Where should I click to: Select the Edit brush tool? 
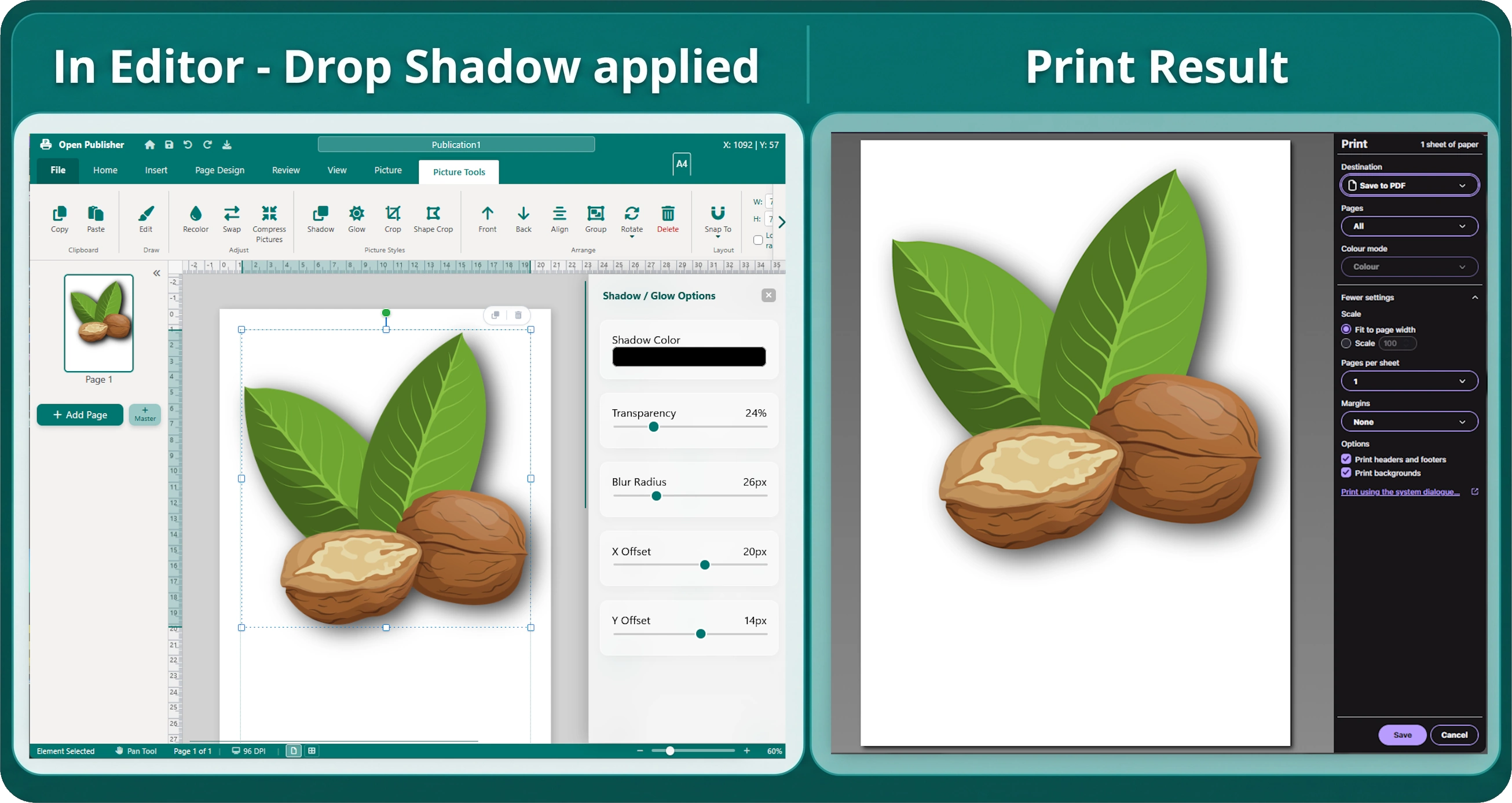[145, 213]
